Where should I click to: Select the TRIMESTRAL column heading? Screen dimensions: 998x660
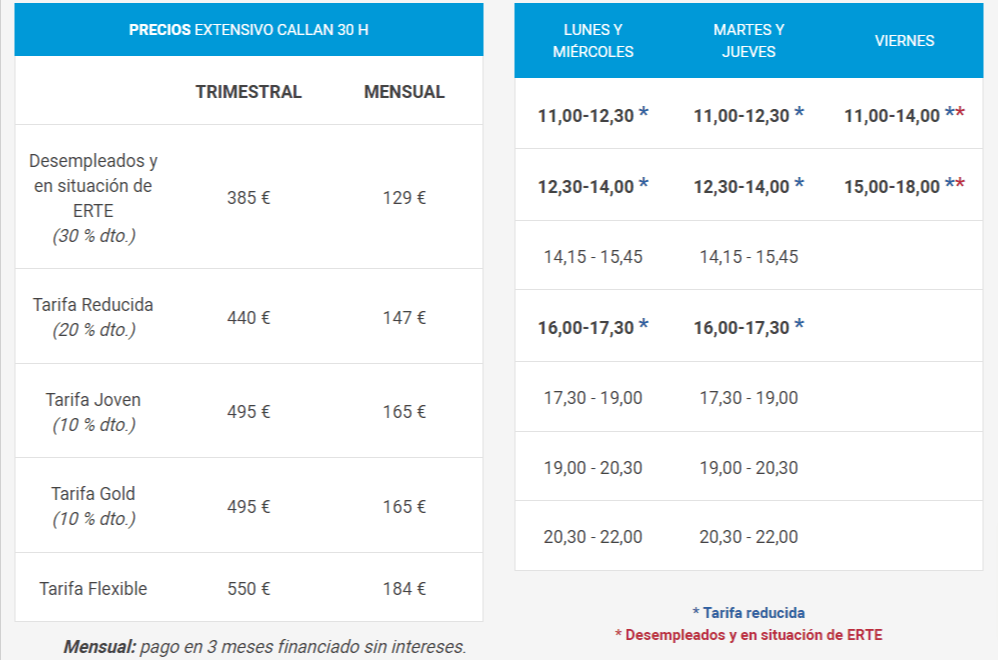tap(248, 92)
